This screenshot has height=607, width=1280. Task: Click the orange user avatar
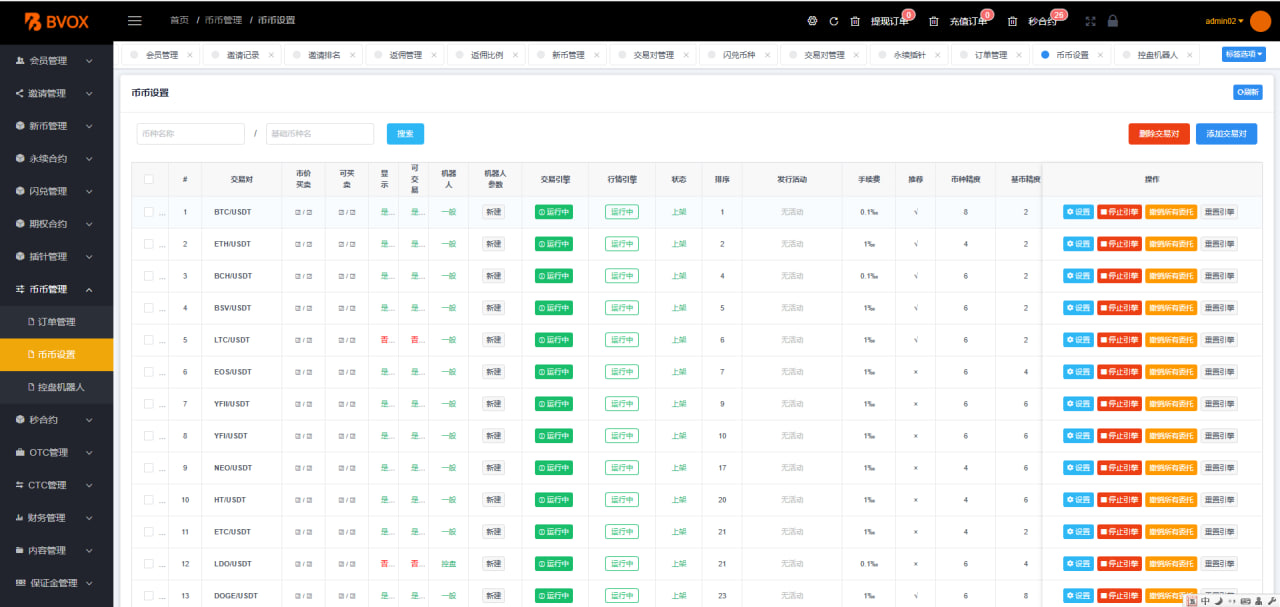pyautogui.click(x=1260, y=21)
